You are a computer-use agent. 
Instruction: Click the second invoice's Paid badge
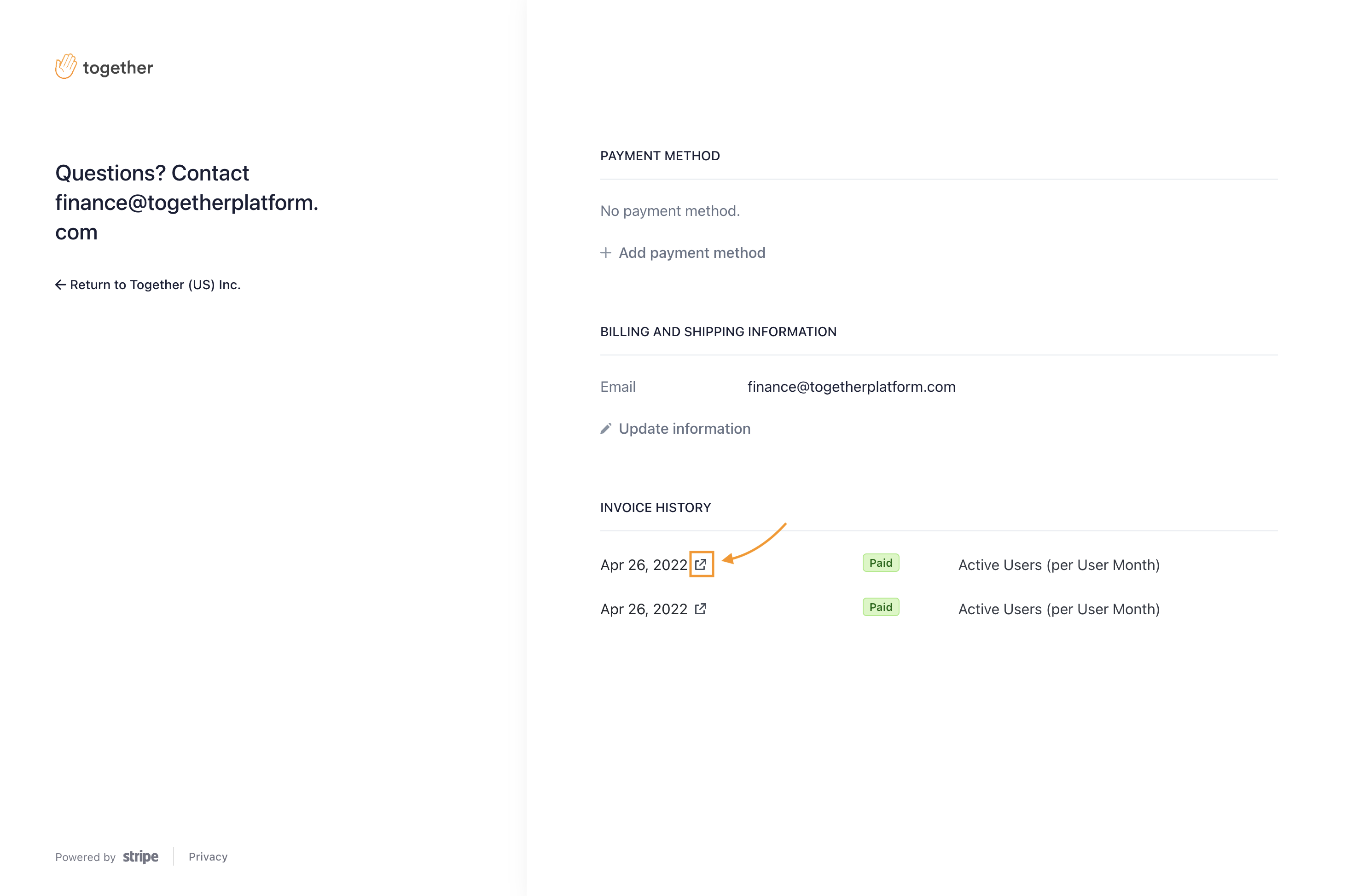[880, 607]
